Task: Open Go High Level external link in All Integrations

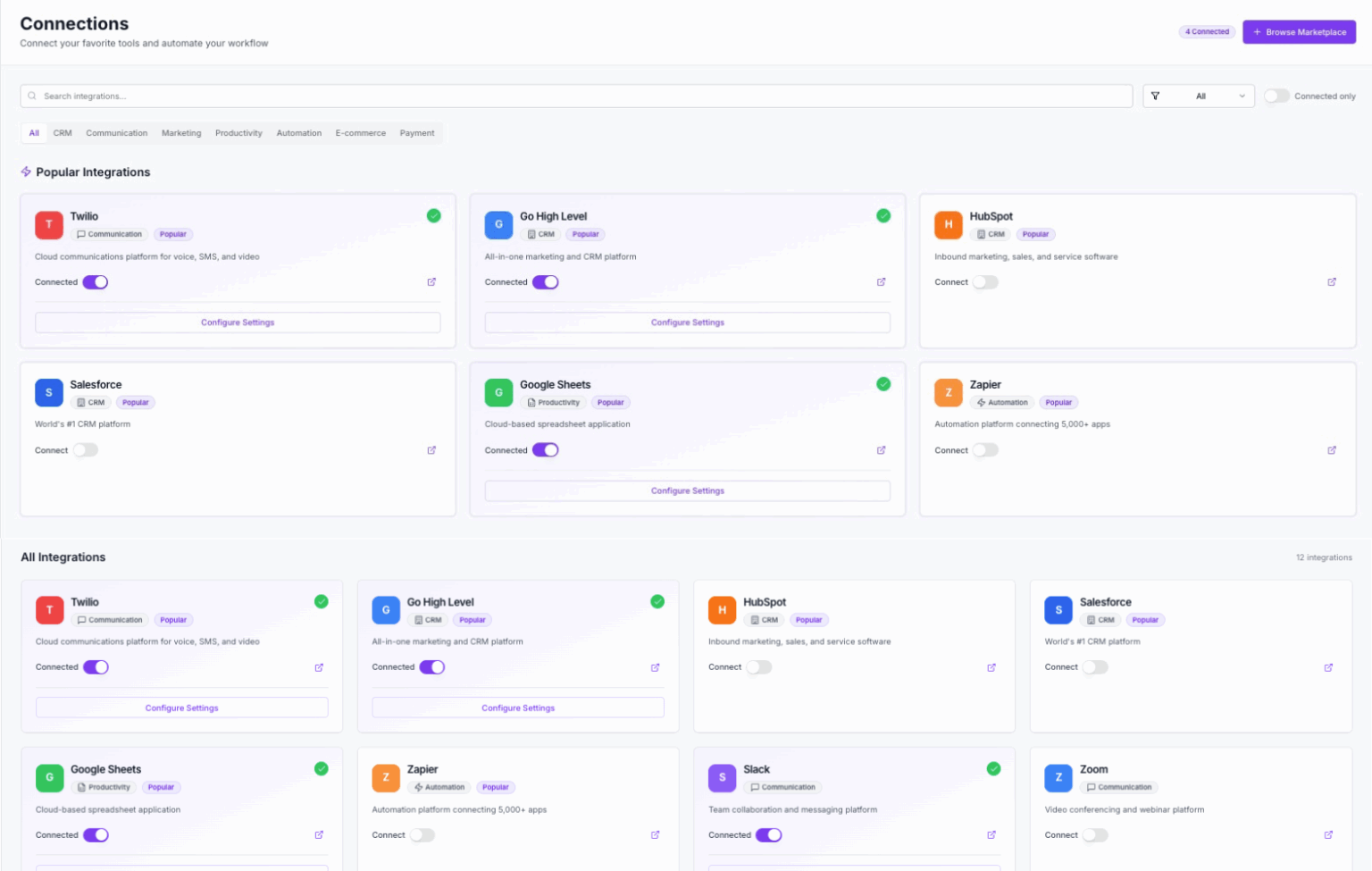Action: pyautogui.click(x=656, y=667)
